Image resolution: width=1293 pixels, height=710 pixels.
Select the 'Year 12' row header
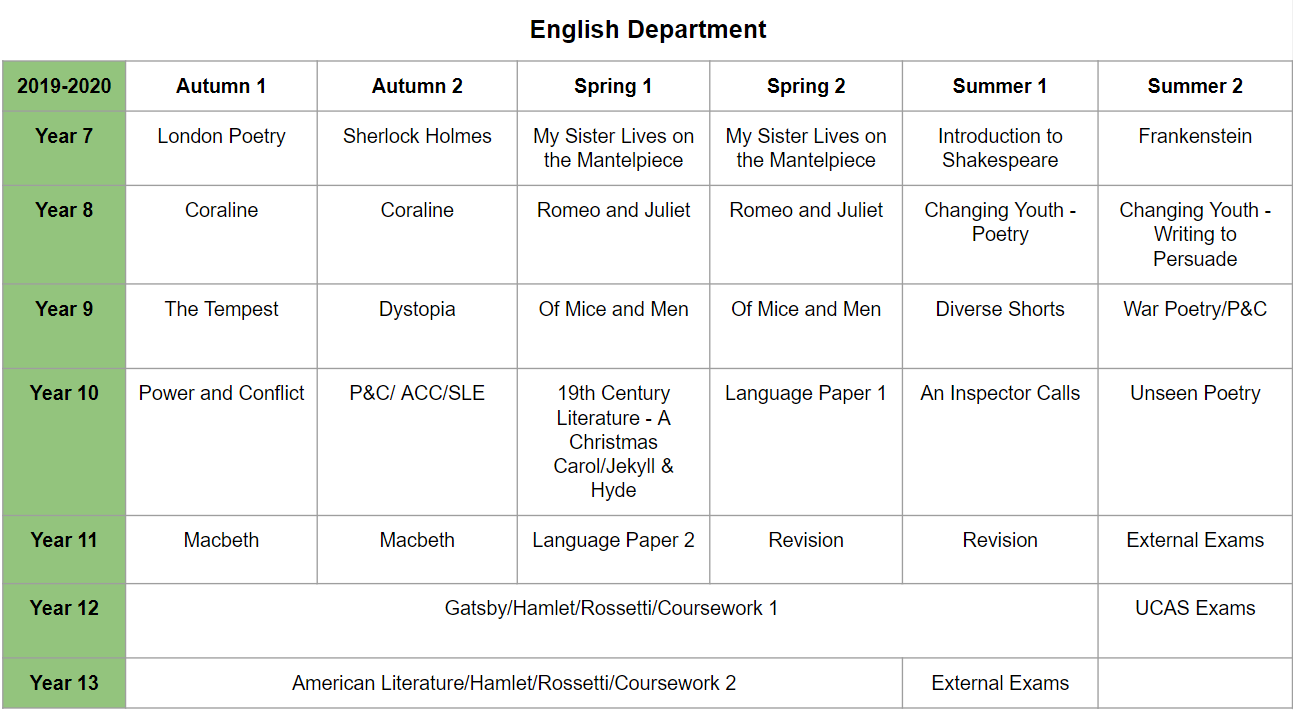[64, 620]
